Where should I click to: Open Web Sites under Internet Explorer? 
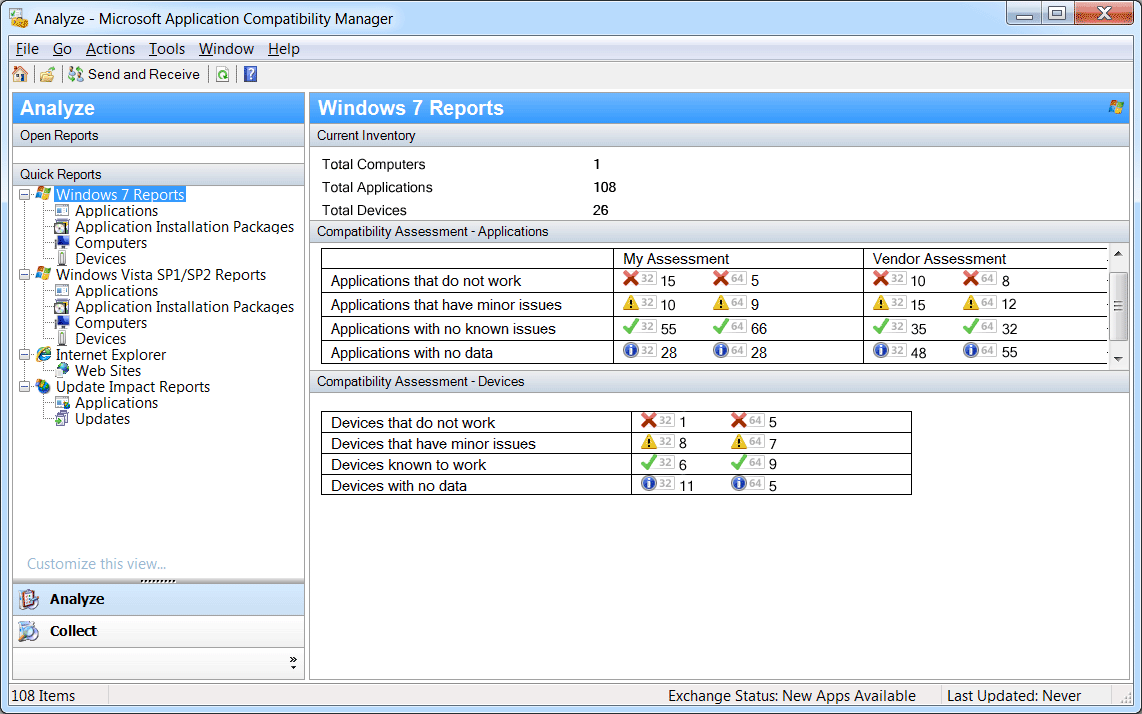coord(108,371)
